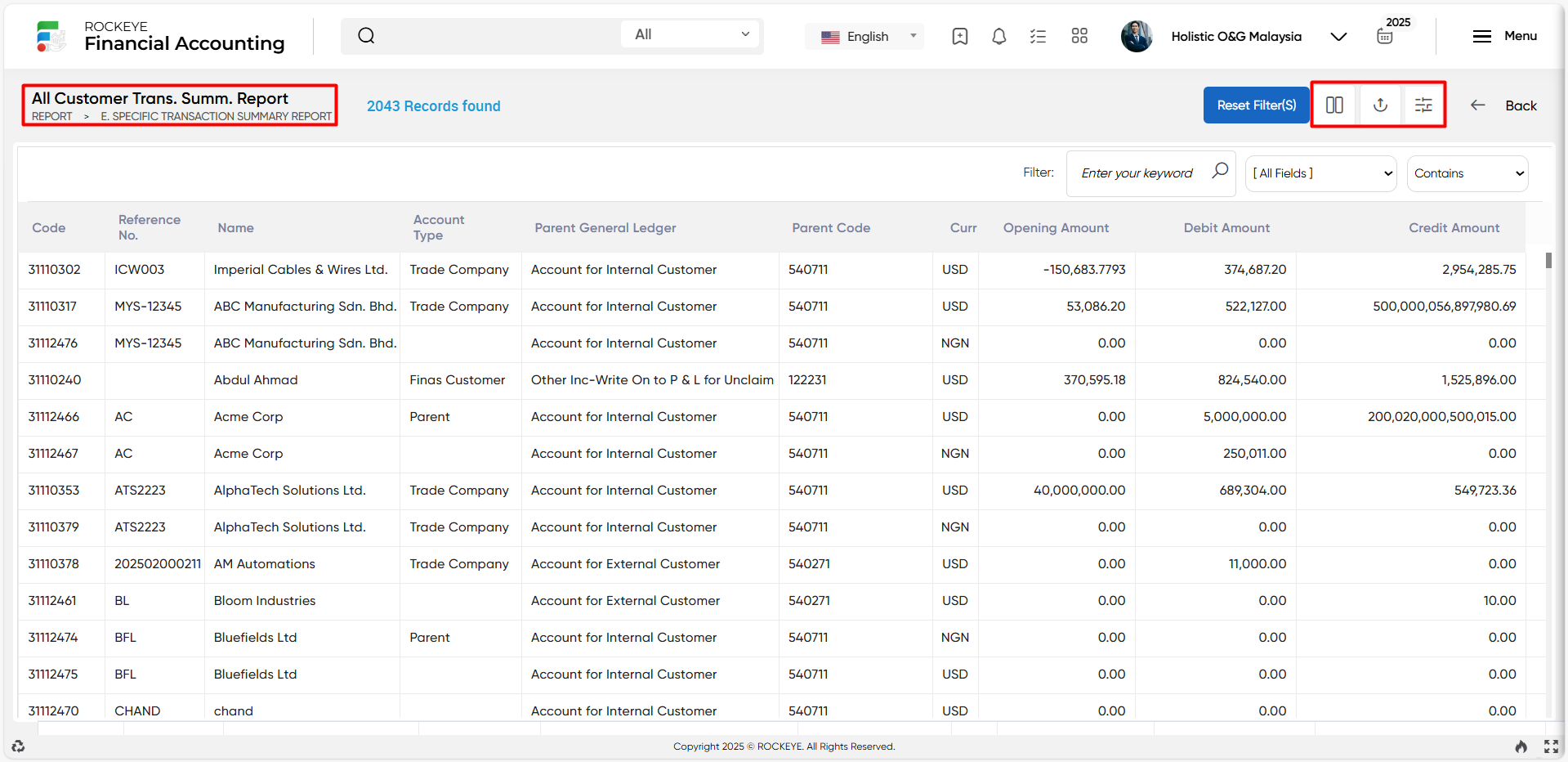Go Back to previous page
Image resolution: width=1568 pixels, height=762 pixels.
click(1504, 105)
